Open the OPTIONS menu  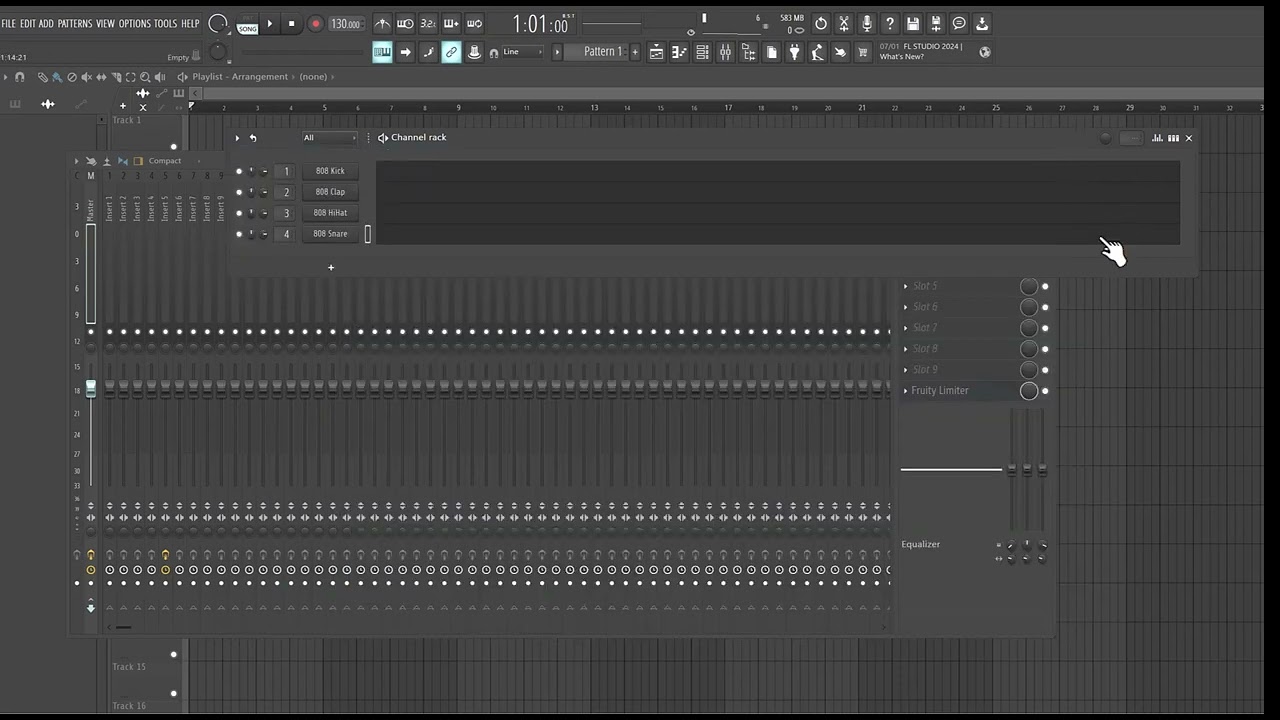[134, 23]
